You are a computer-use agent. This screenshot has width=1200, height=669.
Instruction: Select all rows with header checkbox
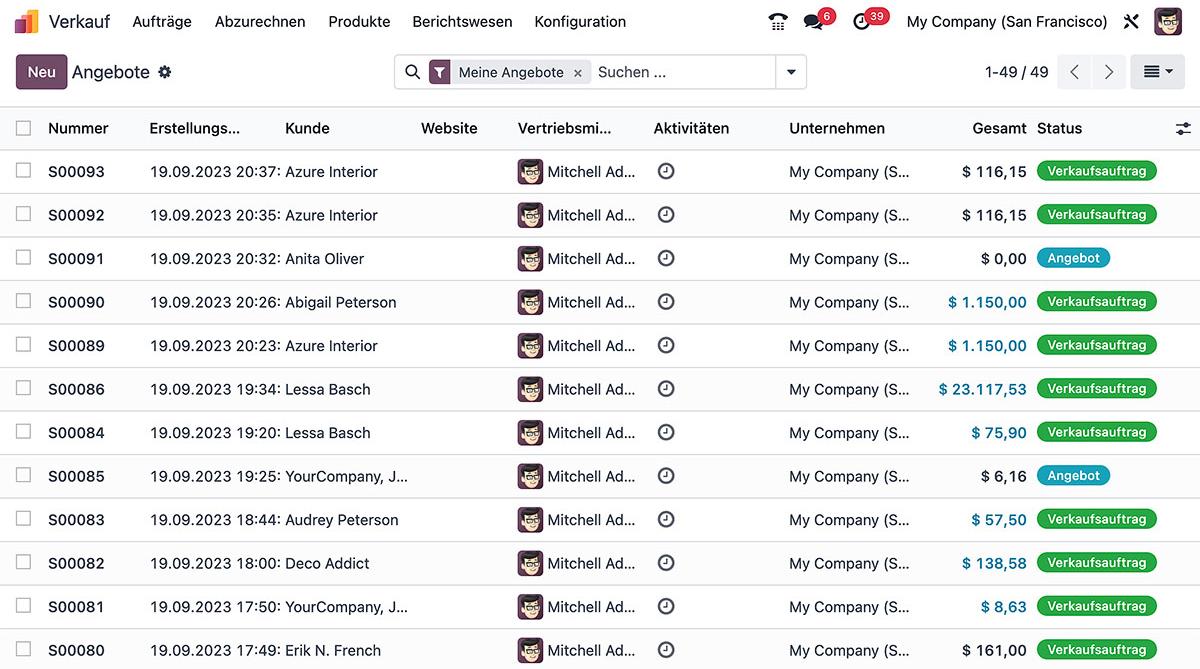pyautogui.click(x=24, y=128)
